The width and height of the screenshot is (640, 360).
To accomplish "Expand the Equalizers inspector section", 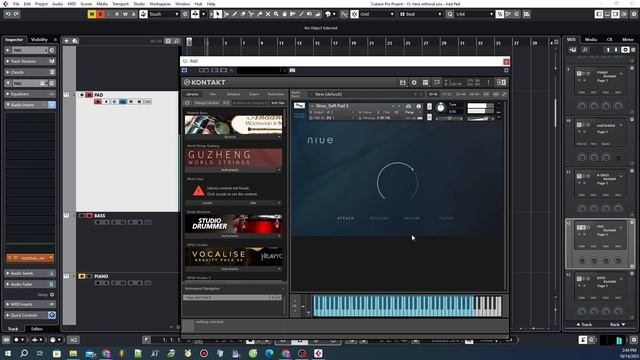I will [x=30, y=94].
